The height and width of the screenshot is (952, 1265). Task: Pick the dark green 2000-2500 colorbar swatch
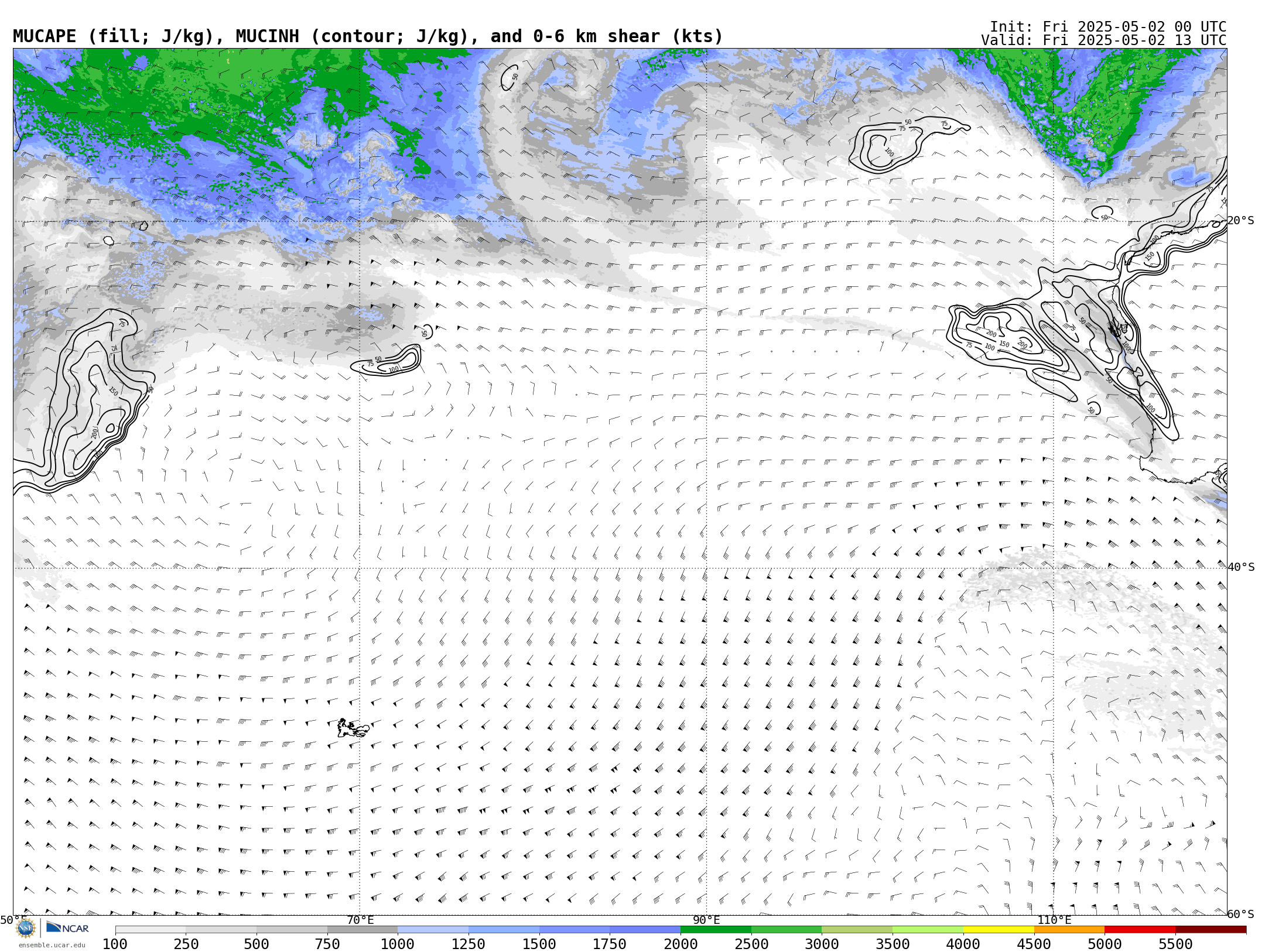click(x=716, y=930)
